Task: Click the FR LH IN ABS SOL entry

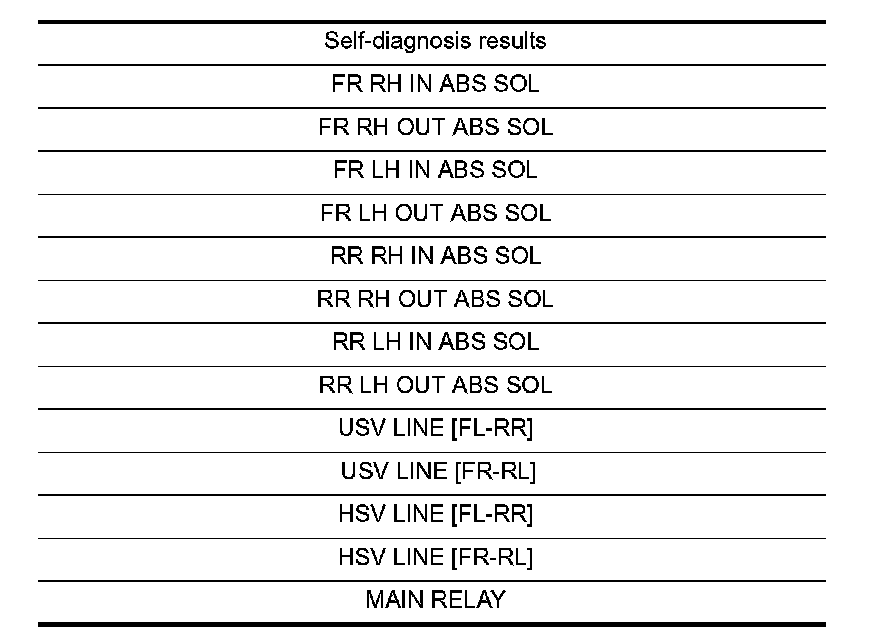Action: pos(435,171)
